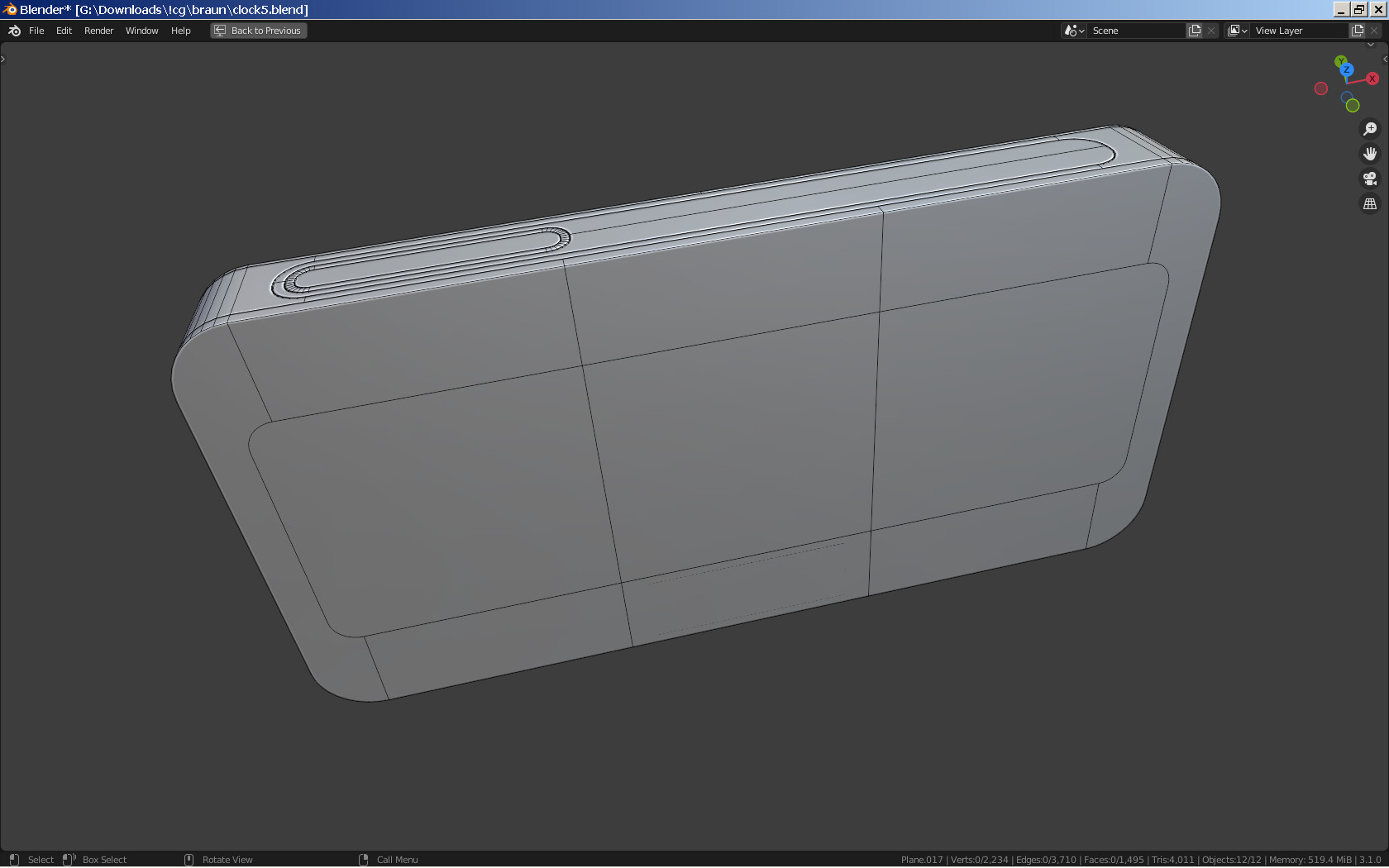The height and width of the screenshot is (868, 1389).
Task: Expand the right sidebar region arrow
Action: click(x=1385, y=59)
